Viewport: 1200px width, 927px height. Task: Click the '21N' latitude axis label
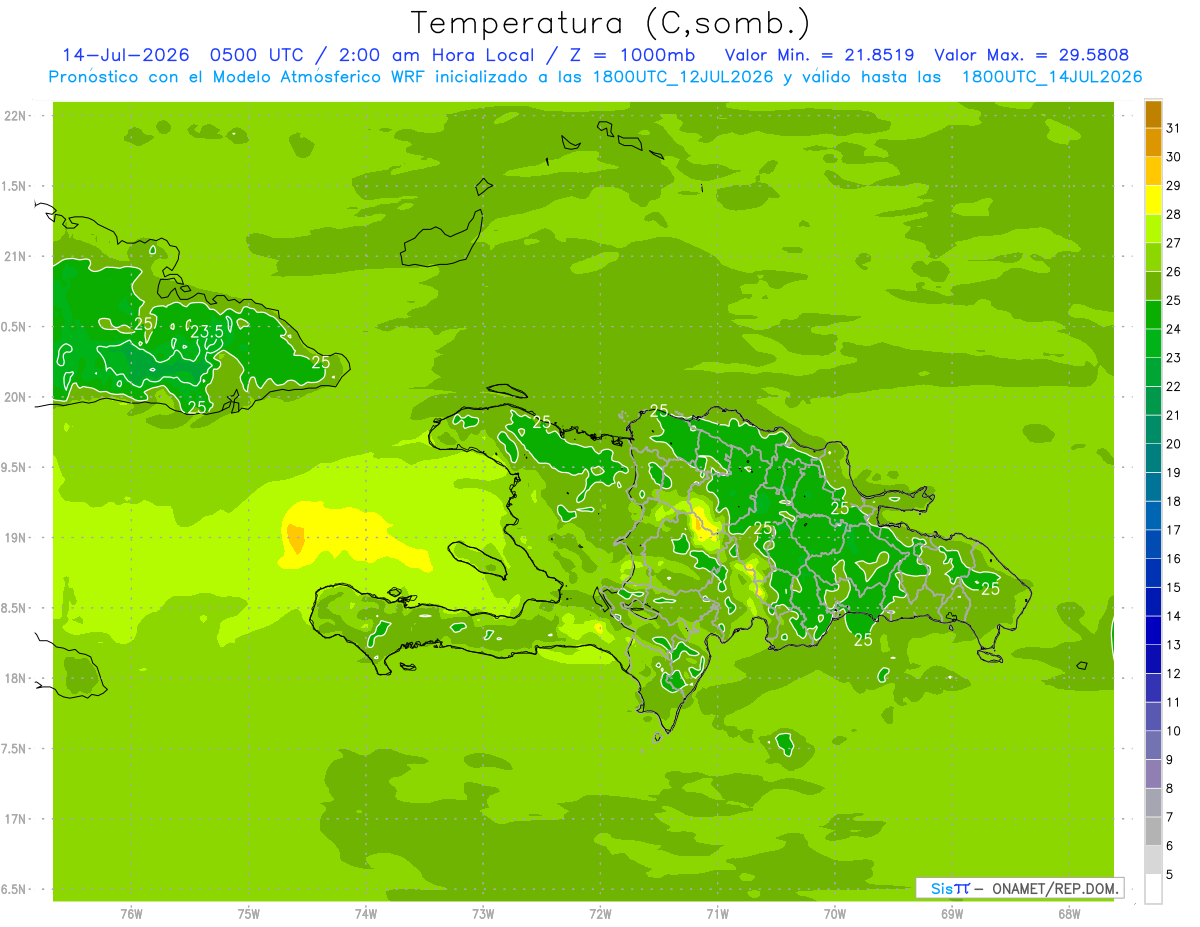(x=15, y=257)
